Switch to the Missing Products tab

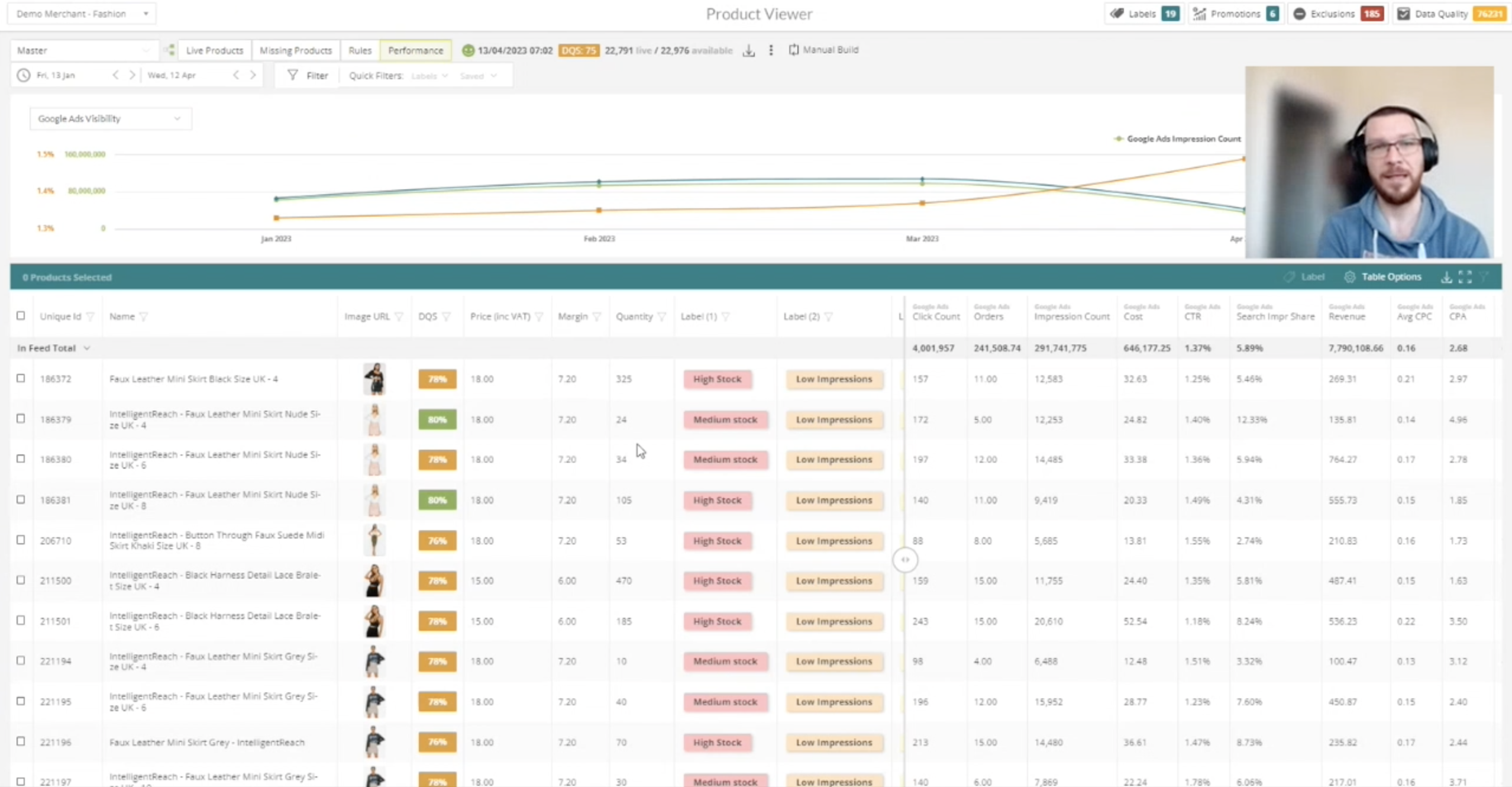[295, 50]
